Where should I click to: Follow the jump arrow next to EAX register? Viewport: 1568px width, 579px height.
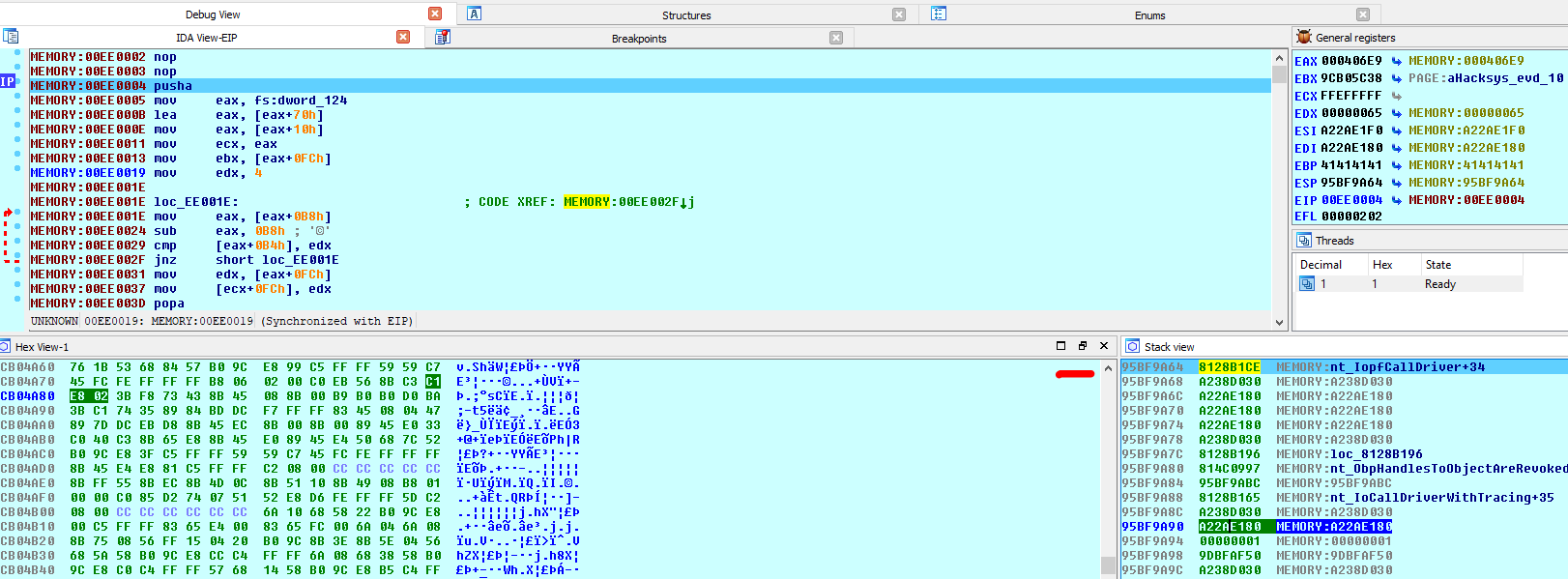(x=1397, y=61)
